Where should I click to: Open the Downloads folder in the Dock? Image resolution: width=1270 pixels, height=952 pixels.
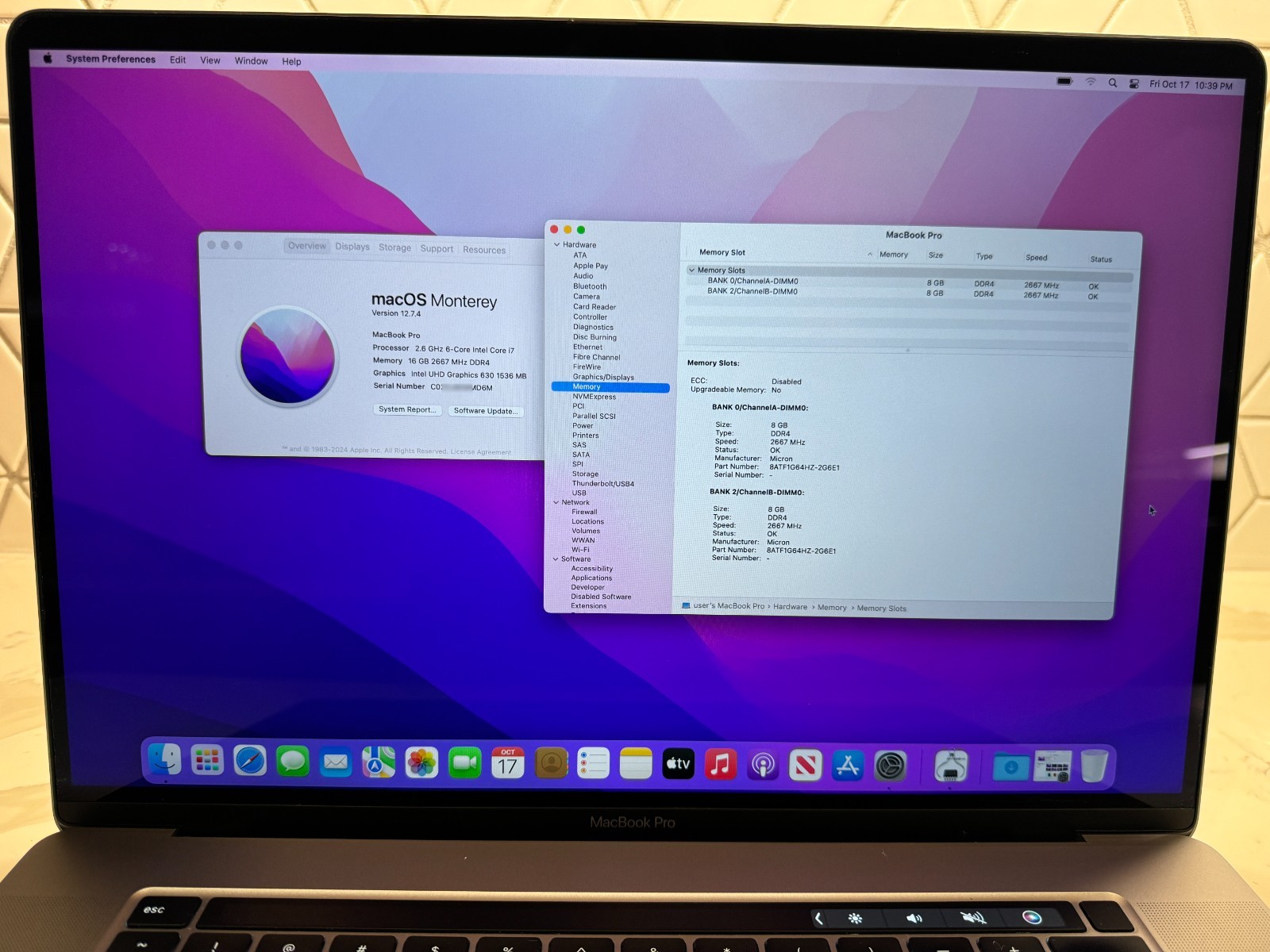click(x=1010, y=767)
